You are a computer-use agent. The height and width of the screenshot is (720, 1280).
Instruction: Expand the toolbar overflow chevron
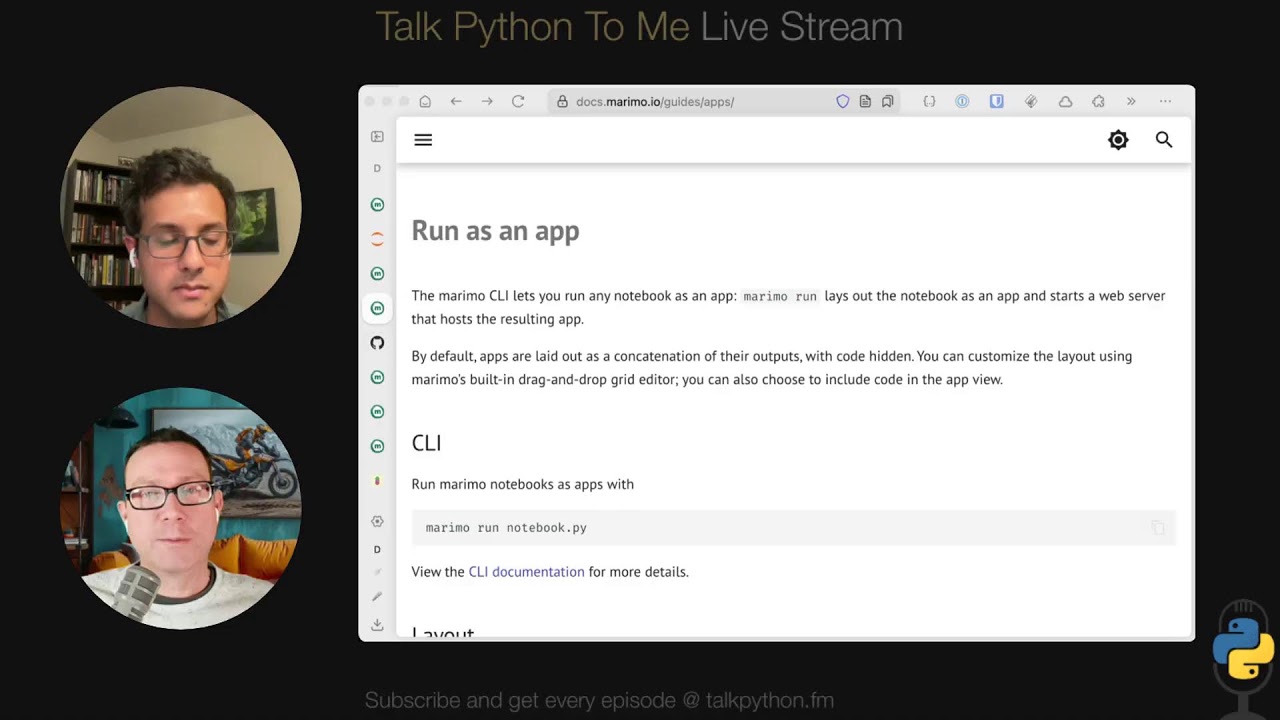coord(1131,101)
